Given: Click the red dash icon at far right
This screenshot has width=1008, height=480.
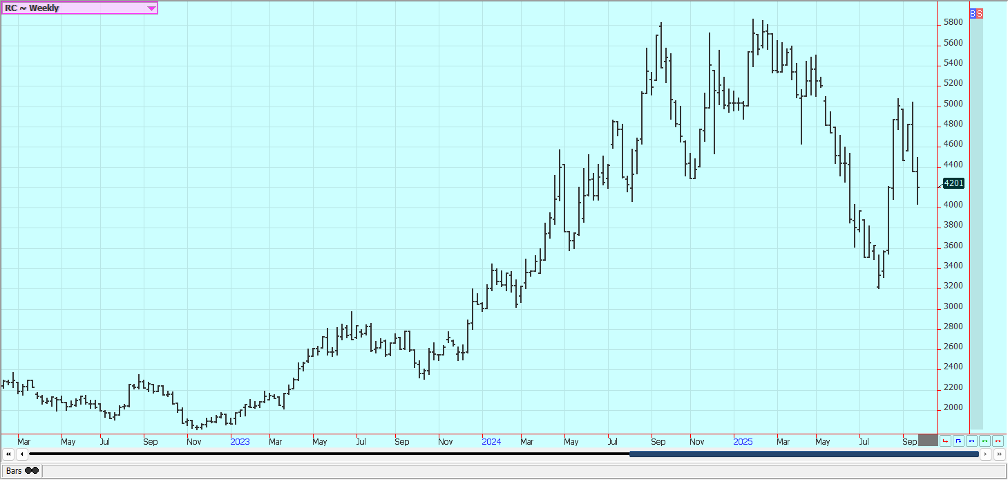Looking at the screenshot, I should point(997,440).
